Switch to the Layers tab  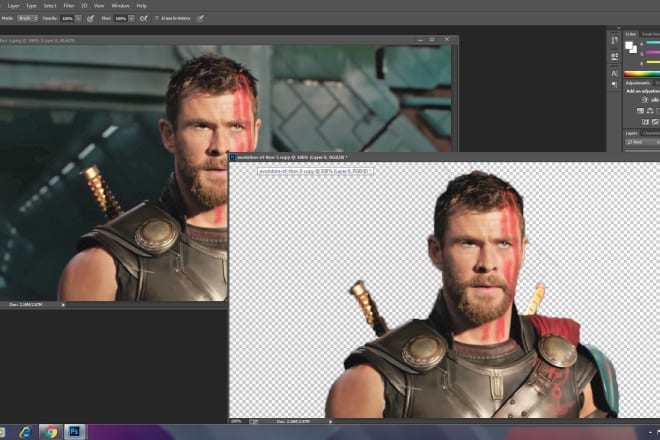pos(631,133)
